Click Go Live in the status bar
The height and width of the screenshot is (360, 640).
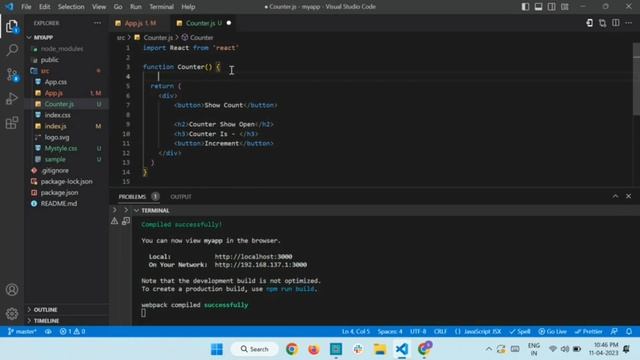point(553,331)
